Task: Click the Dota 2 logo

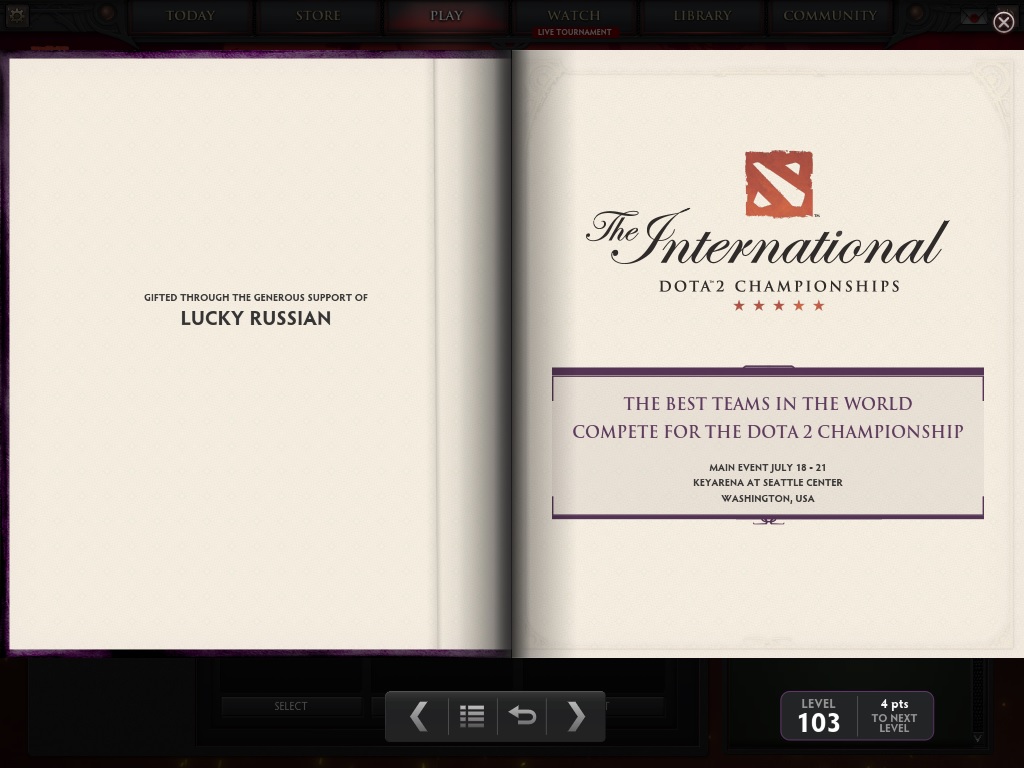Action: pyautogui.click(x=779, y=184)
